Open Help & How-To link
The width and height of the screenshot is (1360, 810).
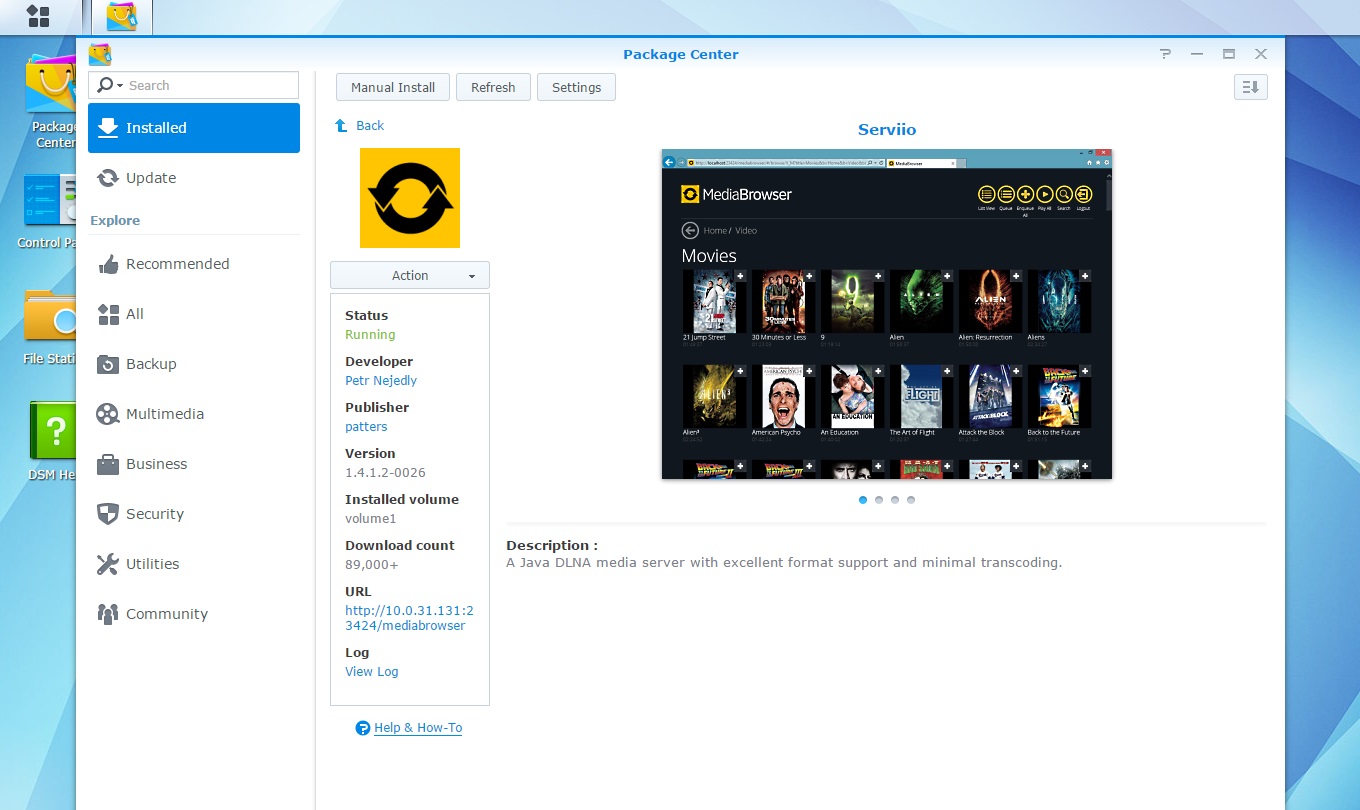point(418,728)
